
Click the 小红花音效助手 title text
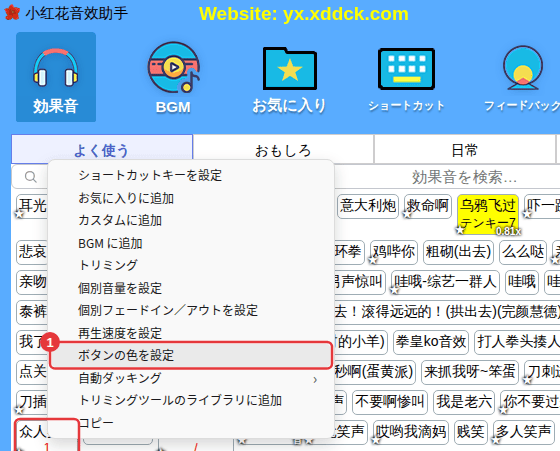coord(76,13)
